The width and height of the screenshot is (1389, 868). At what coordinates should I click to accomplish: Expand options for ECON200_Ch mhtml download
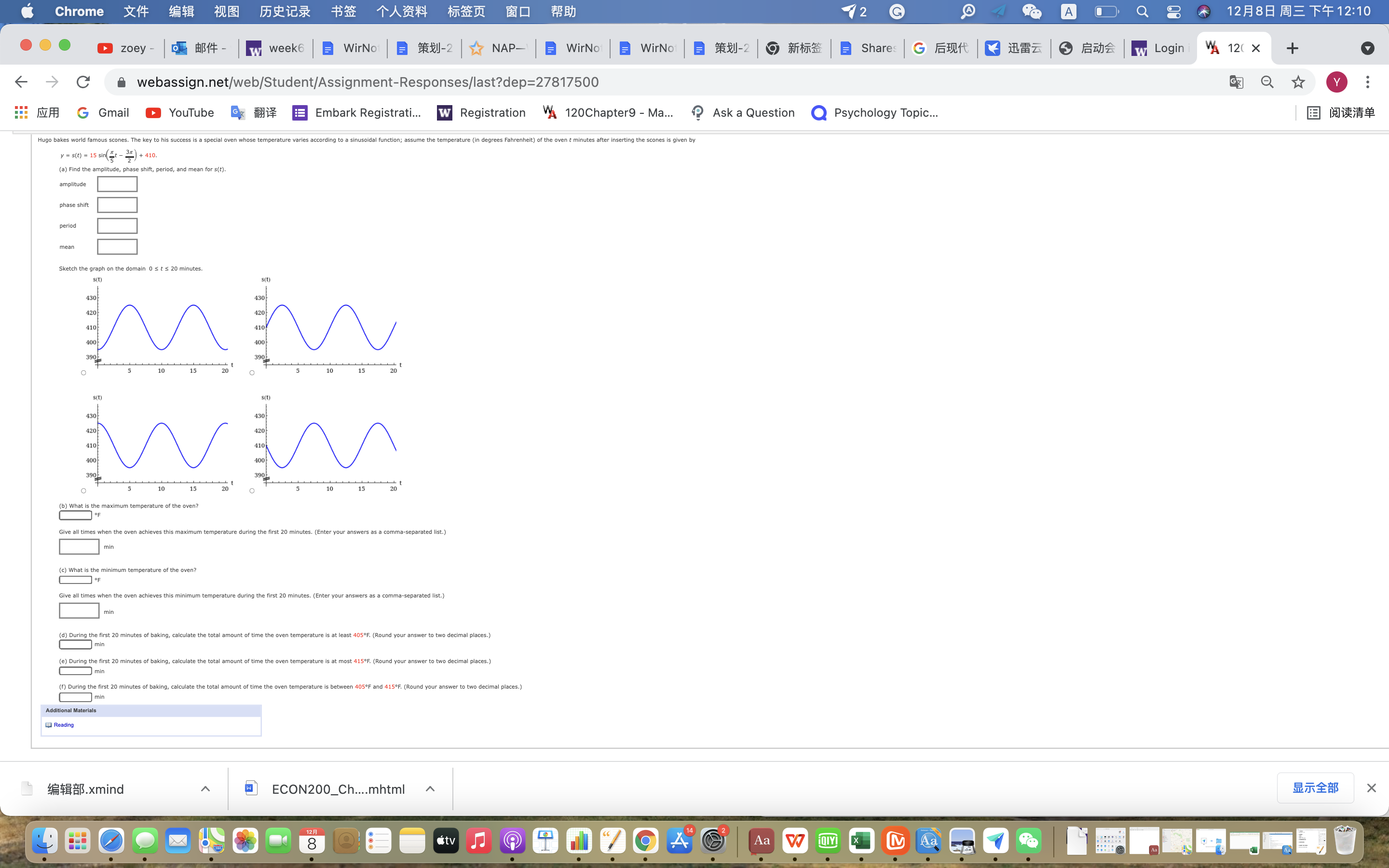pos(430,789)
